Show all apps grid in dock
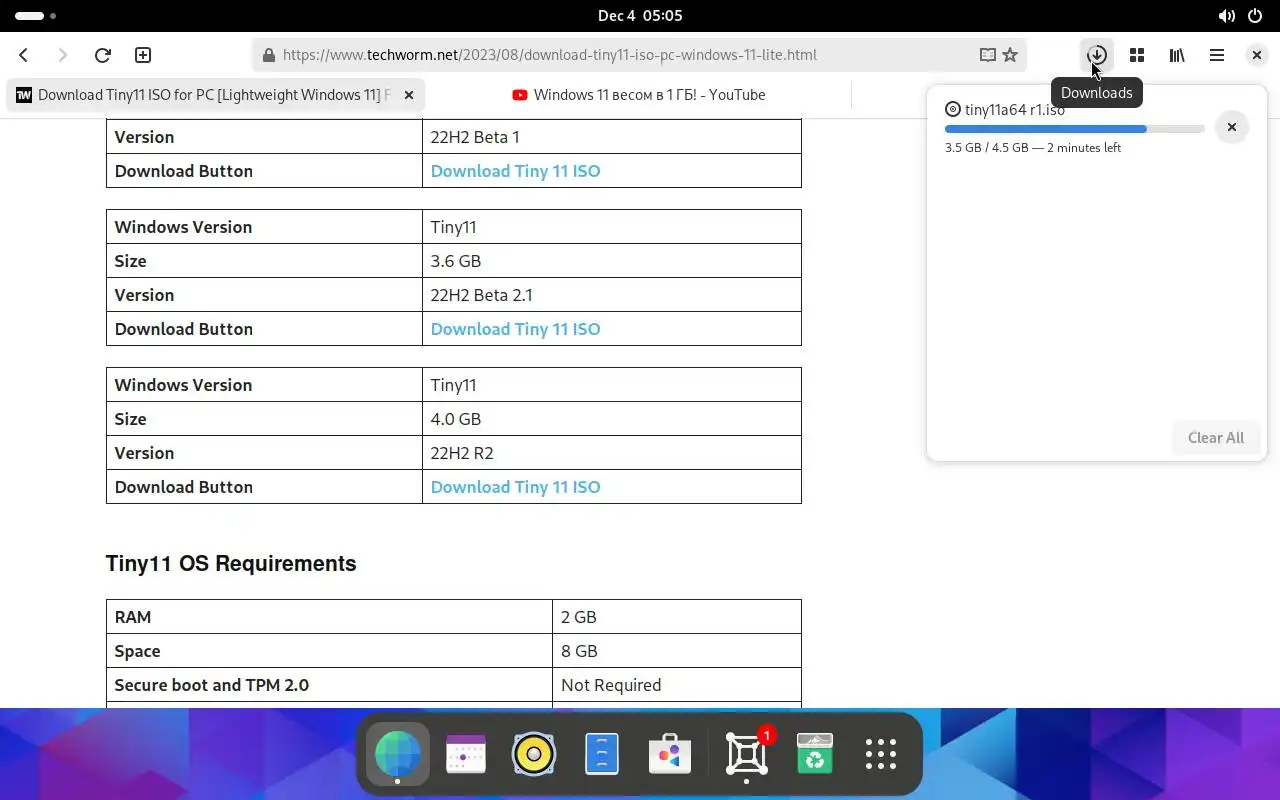The image size is (1280, 800). point(881,753)
